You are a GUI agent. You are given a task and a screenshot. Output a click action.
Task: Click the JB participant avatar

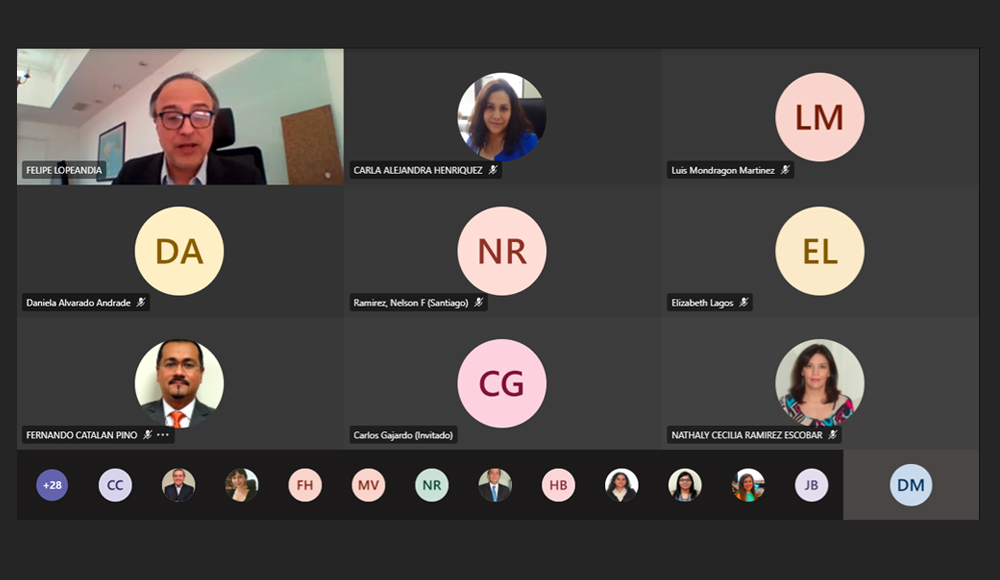click(x=811, y=485)
